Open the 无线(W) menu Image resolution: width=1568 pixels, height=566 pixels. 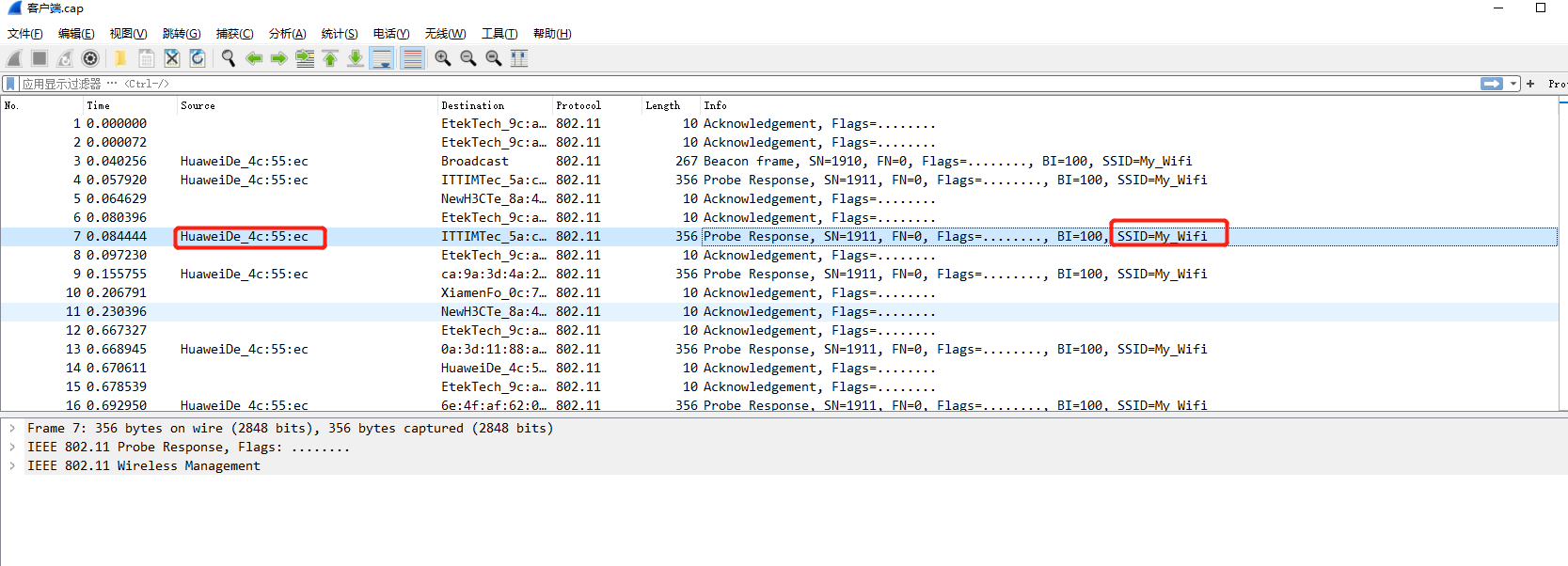click(x=445, y=34)
